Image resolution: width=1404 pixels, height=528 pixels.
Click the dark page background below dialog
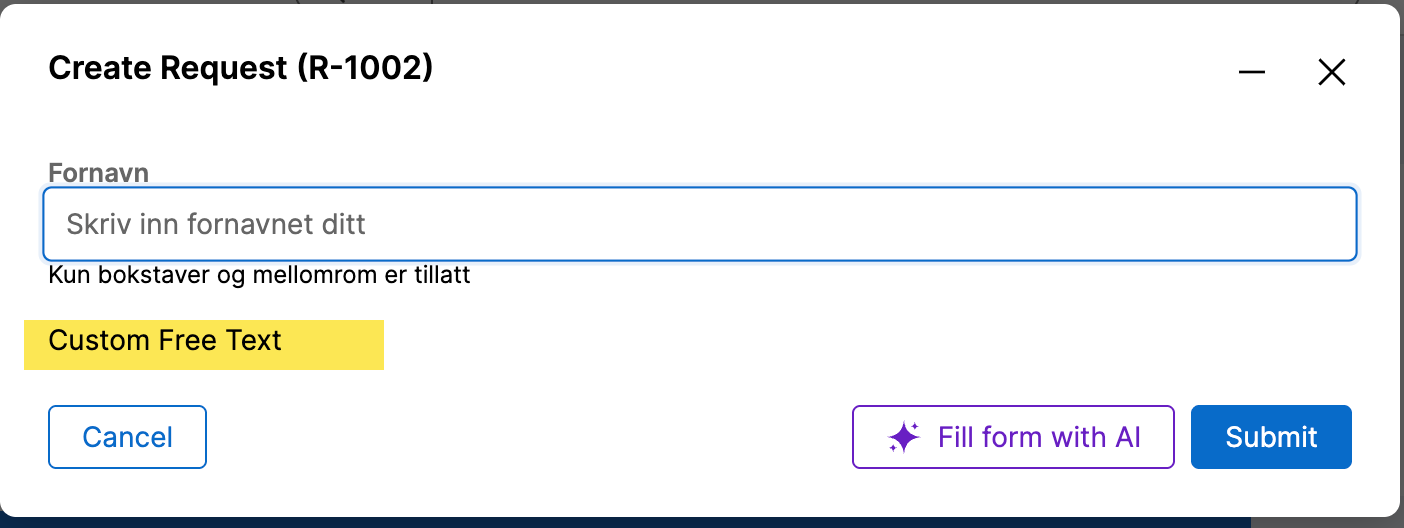[x=600, y=522]
